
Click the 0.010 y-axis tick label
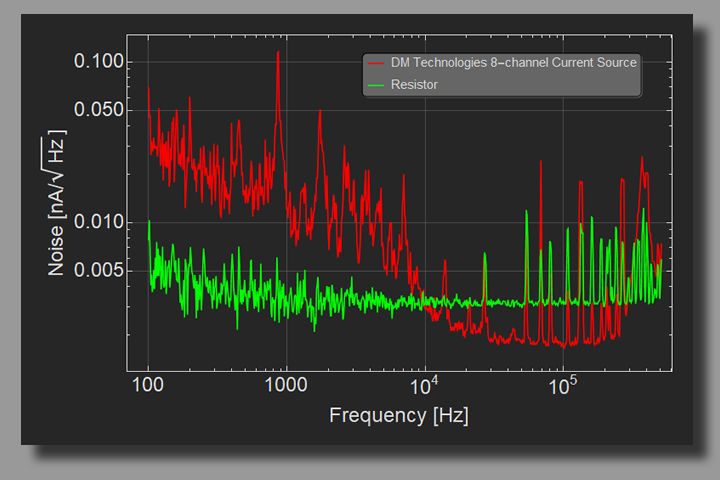pyautogui.click(x=99, y=222)
